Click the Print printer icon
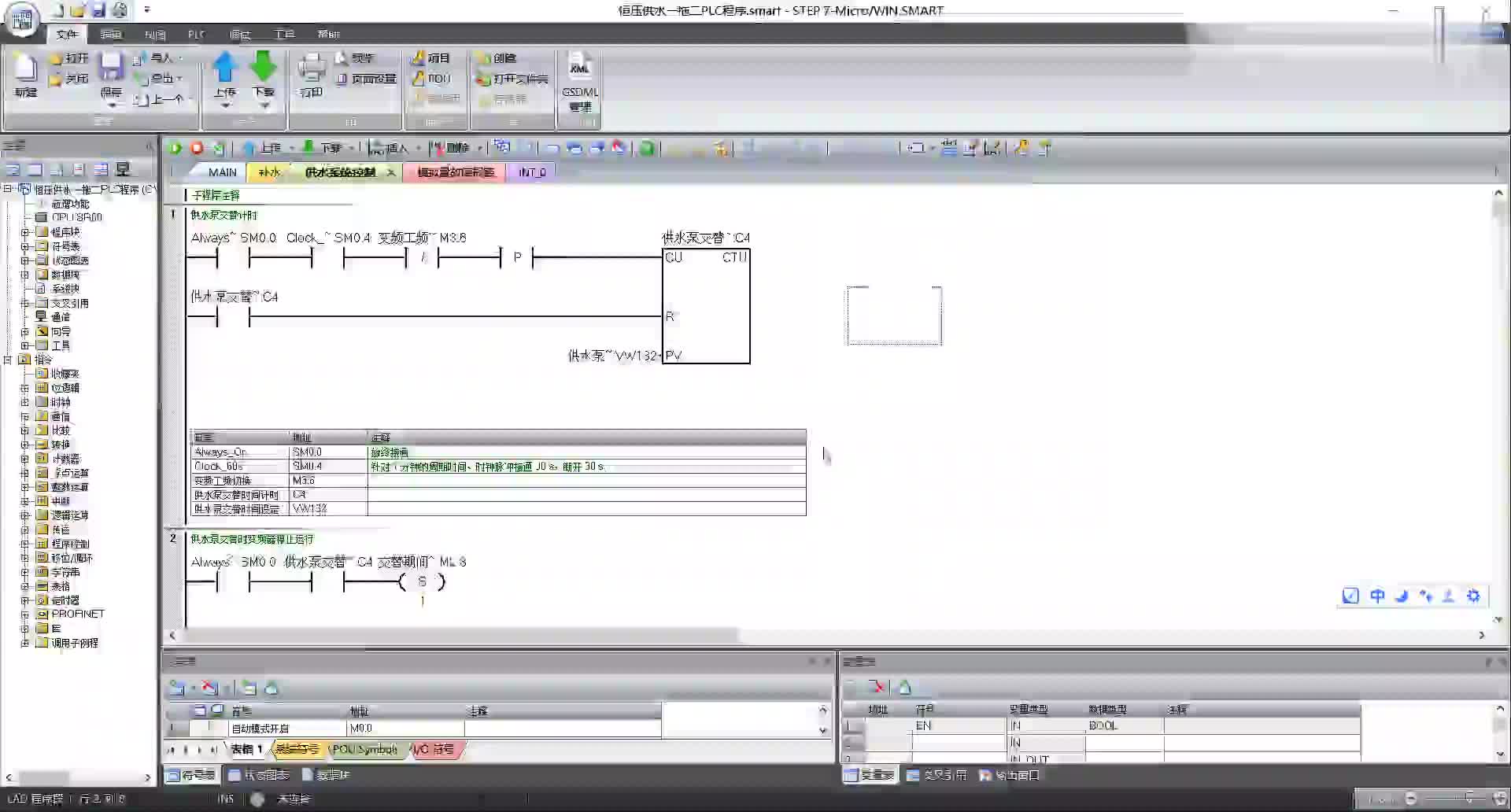This screenshot has width=1511, height=812. pos(312,68)
